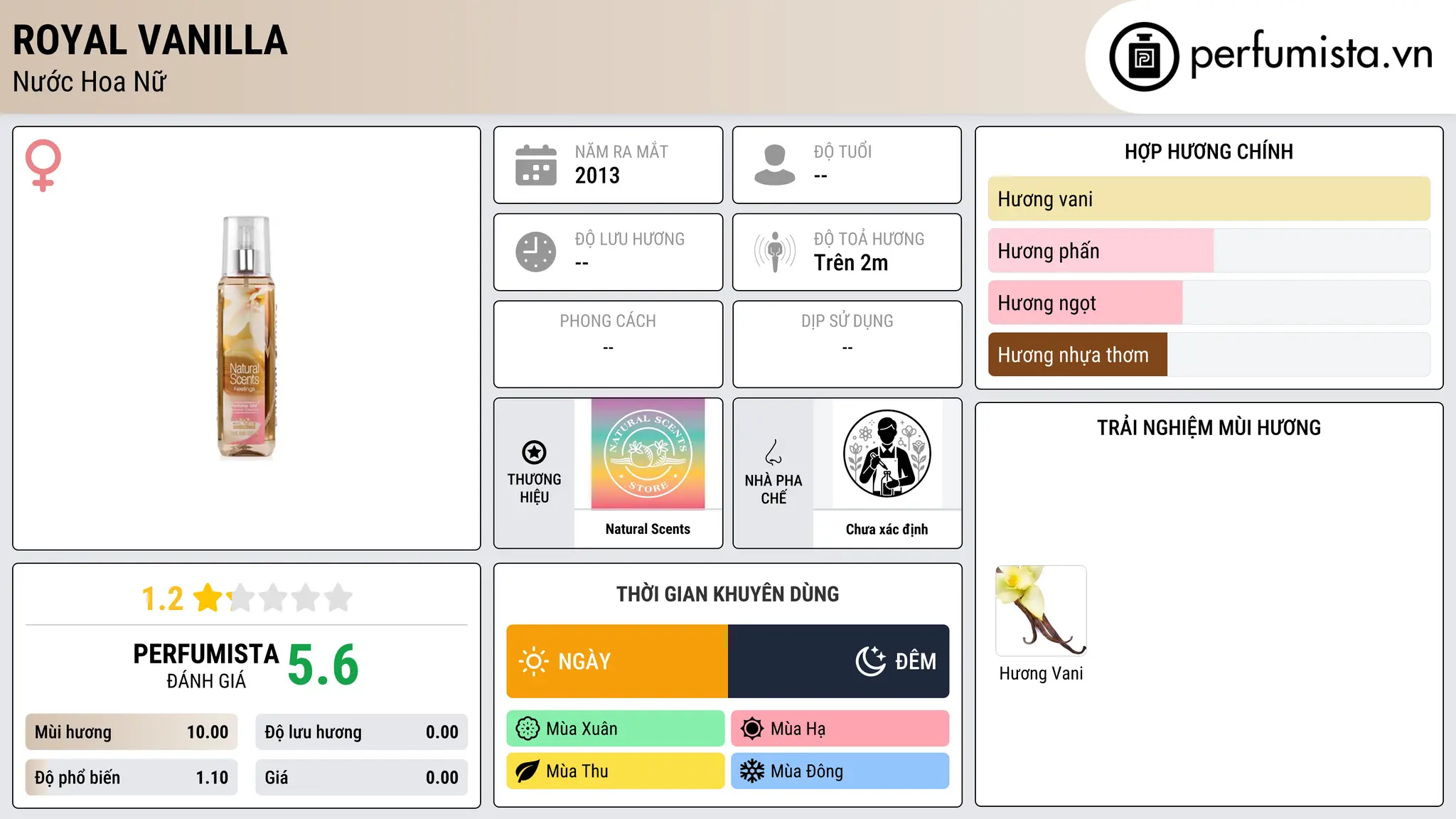The width and height of the screenshot is (1456, 819).
Task: Click the leaf icon in Mùa Thu
Action: pyautogui.click(x=528, y=771)
